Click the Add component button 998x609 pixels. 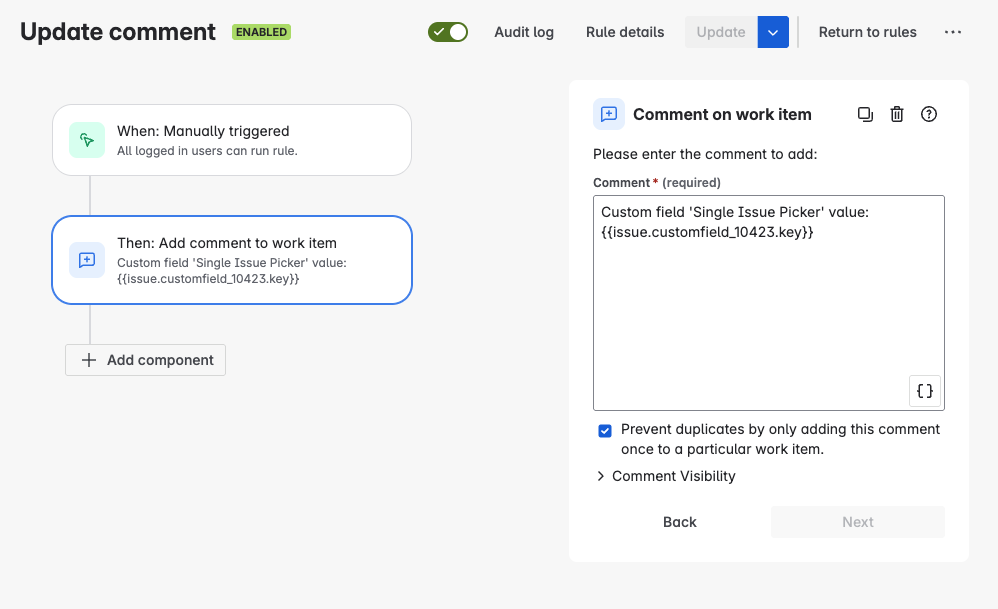146,360
